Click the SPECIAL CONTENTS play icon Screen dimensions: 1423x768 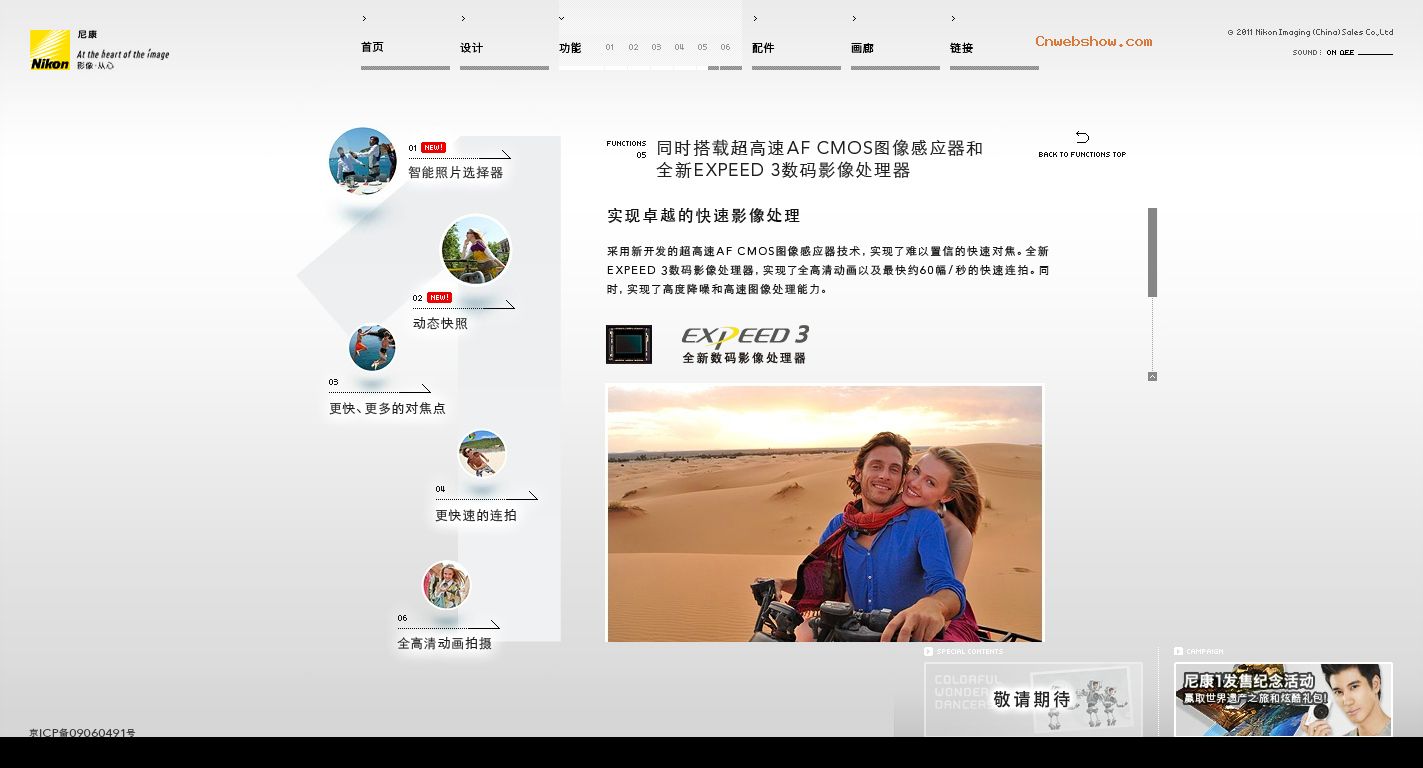[929, 652]
